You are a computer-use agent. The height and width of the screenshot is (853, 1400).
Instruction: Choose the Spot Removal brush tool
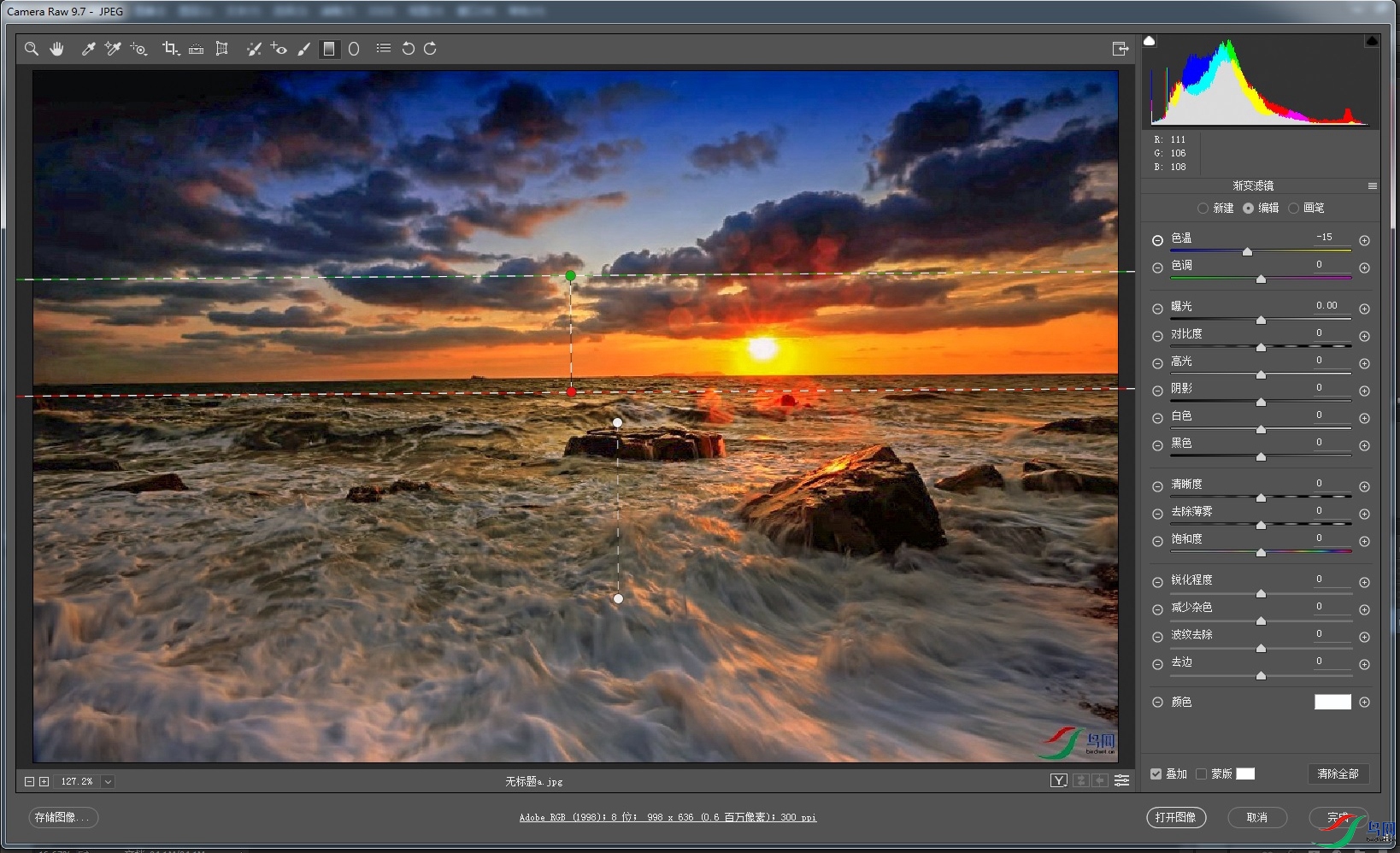click(254, 49)
